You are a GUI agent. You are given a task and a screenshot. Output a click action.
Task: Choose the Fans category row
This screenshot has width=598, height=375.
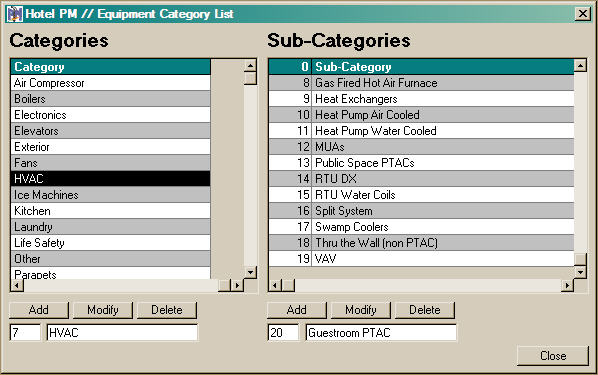pyautogui.click(x=111, y=163)
